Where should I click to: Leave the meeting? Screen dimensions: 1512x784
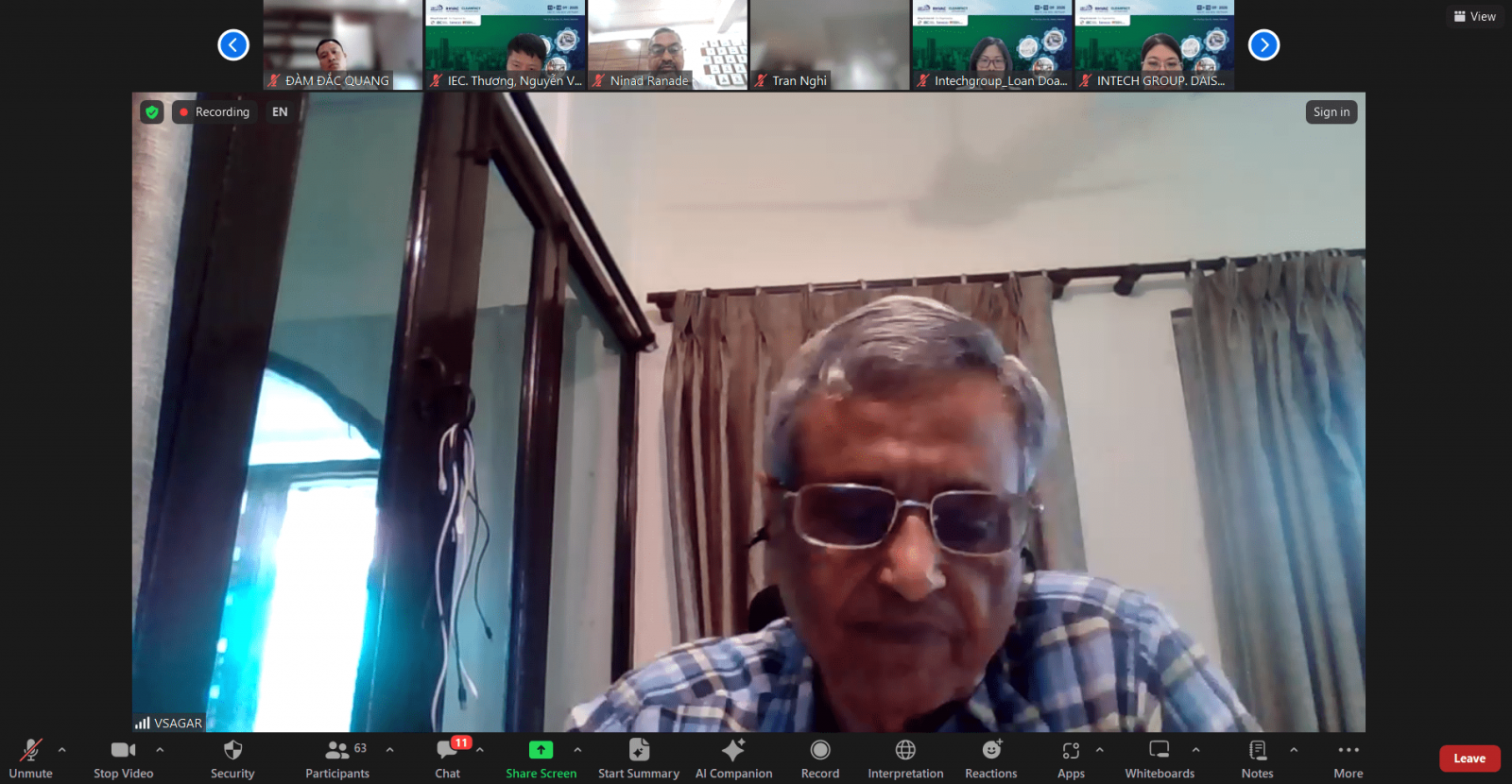pyautogui.click(x=1469, y=758)
